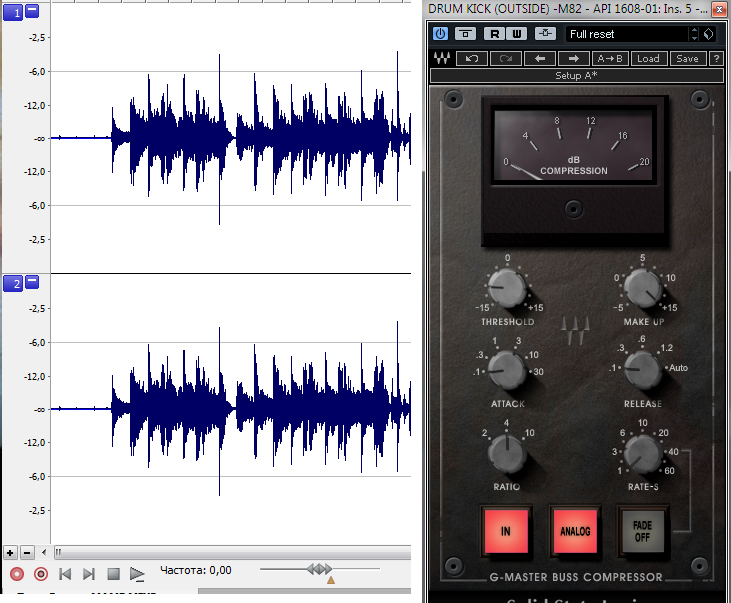Click the Load preset button
This screenshot has height=603, width=731.
pos(648,59)
